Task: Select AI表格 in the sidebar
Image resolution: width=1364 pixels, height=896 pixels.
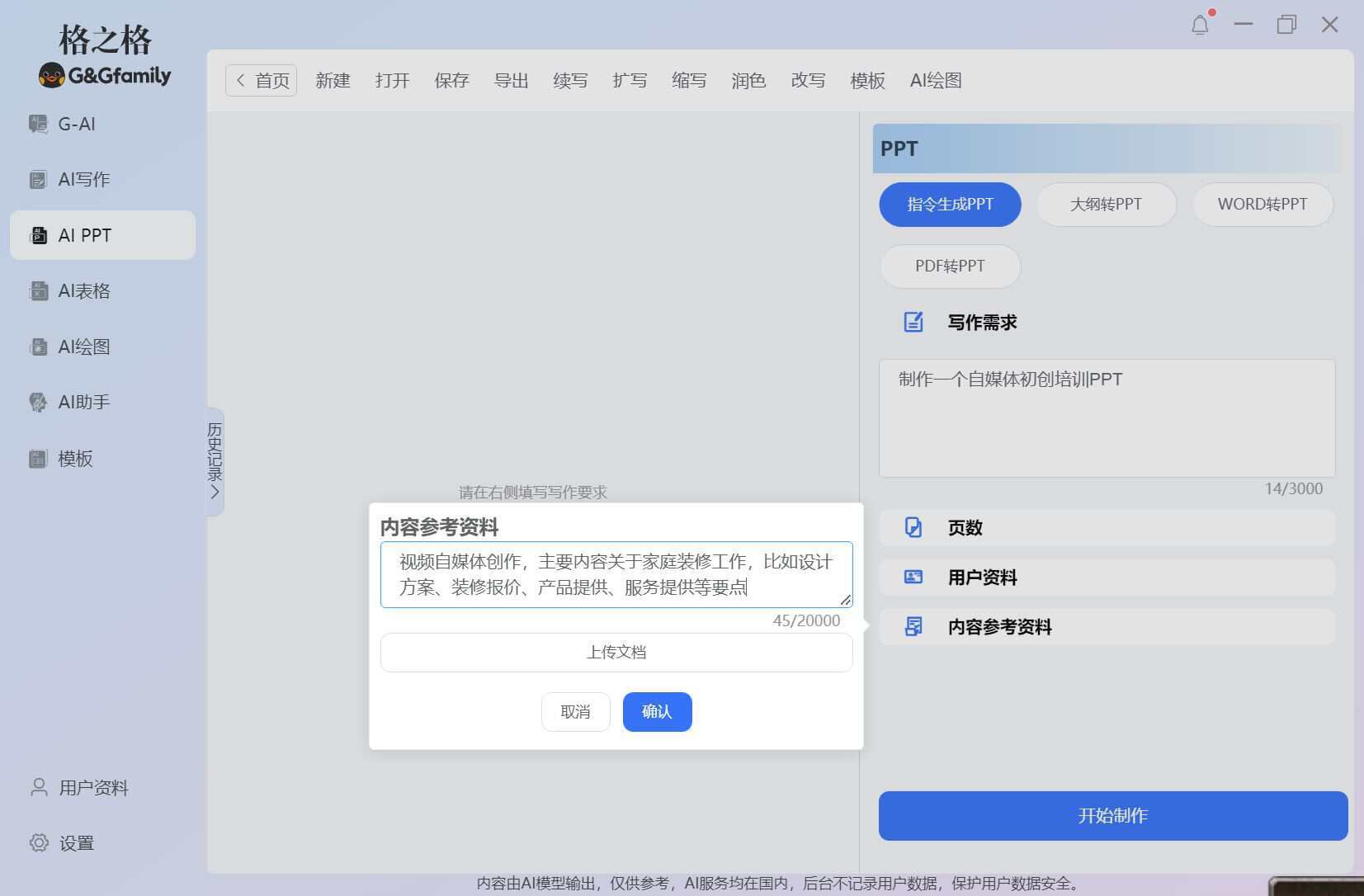Action: pos(85,291)
